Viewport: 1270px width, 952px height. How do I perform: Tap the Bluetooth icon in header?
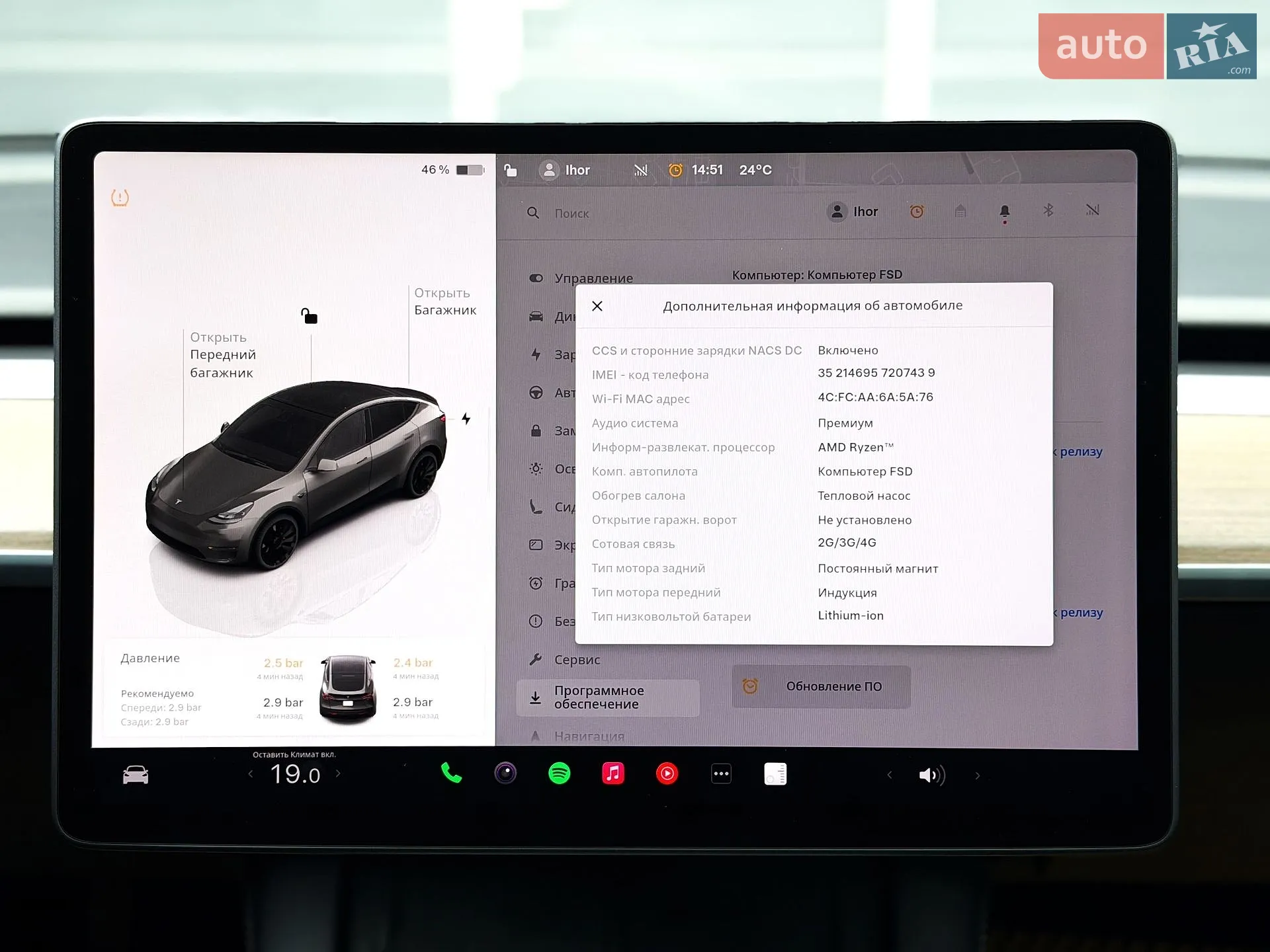click(1048, 210)
